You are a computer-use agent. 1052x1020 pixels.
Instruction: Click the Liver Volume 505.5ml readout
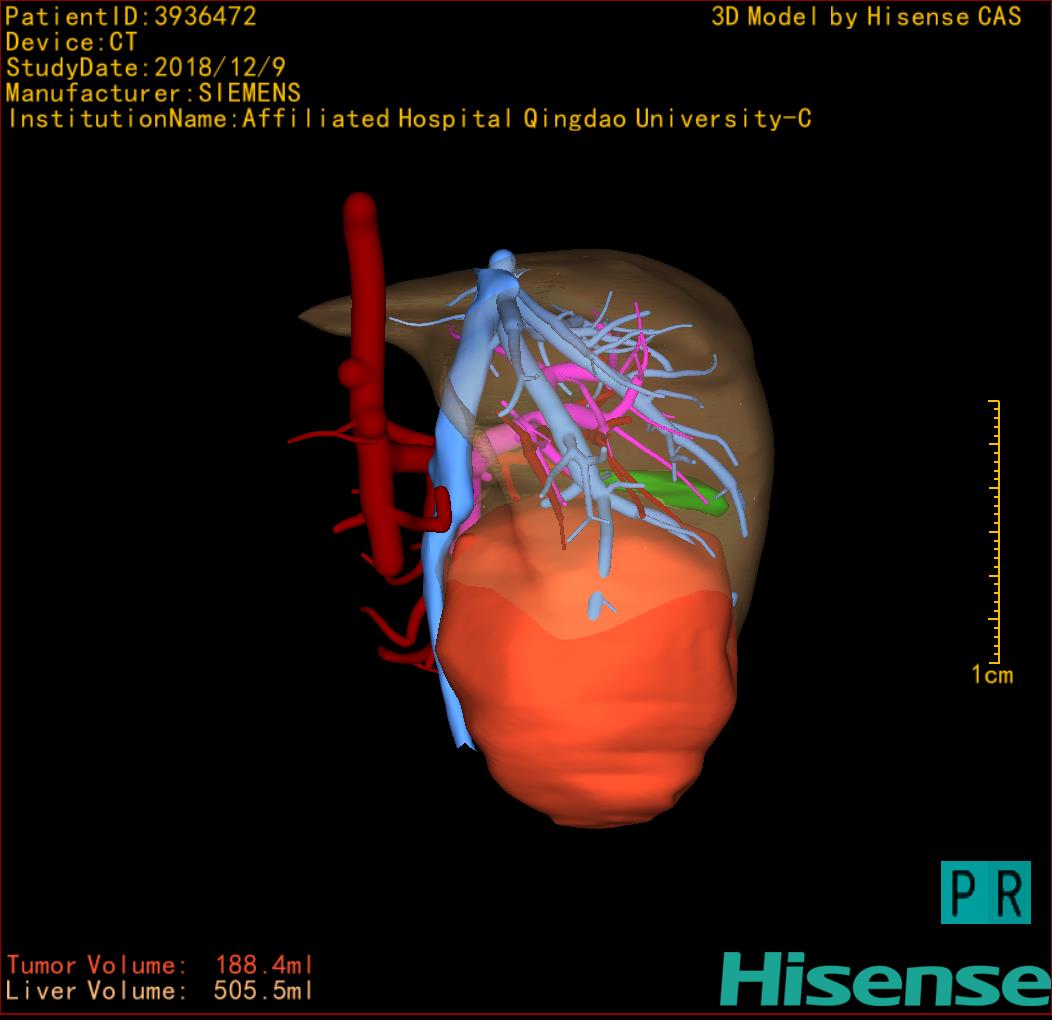(160, 991)
